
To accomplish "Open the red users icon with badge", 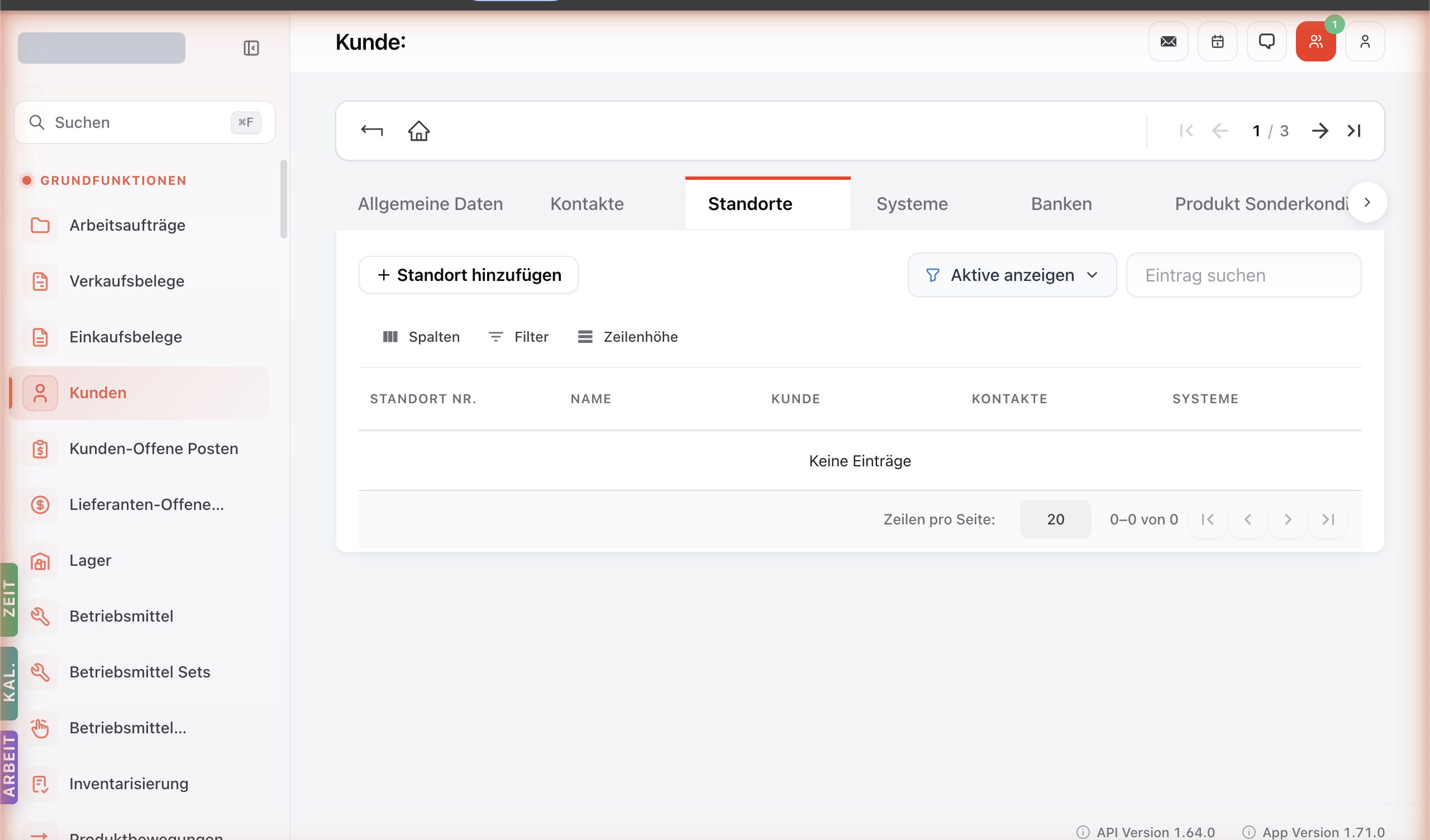I will 1315,41.
